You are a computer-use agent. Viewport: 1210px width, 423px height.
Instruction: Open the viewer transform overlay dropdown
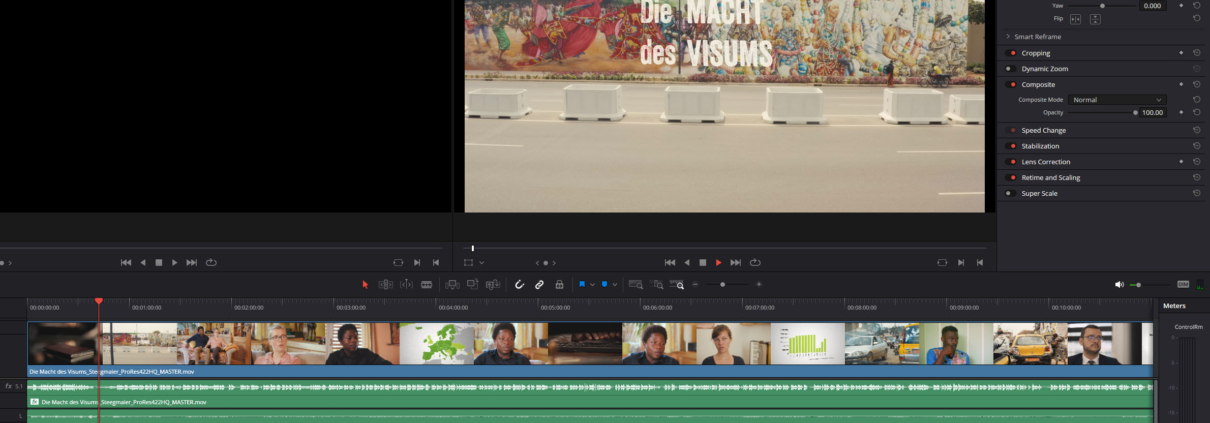click(481, 262)
